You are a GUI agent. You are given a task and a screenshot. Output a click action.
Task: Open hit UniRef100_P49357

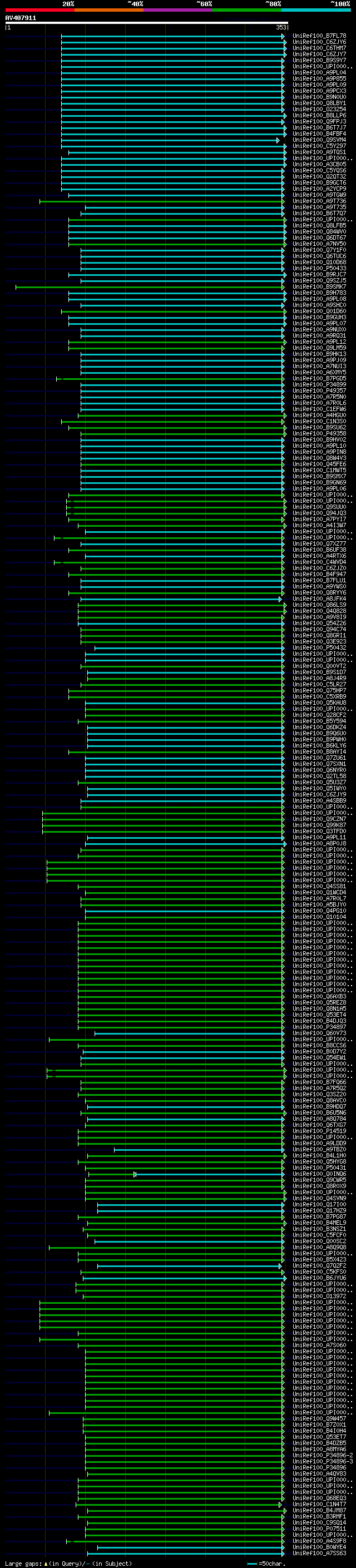(x=319, y=391)
